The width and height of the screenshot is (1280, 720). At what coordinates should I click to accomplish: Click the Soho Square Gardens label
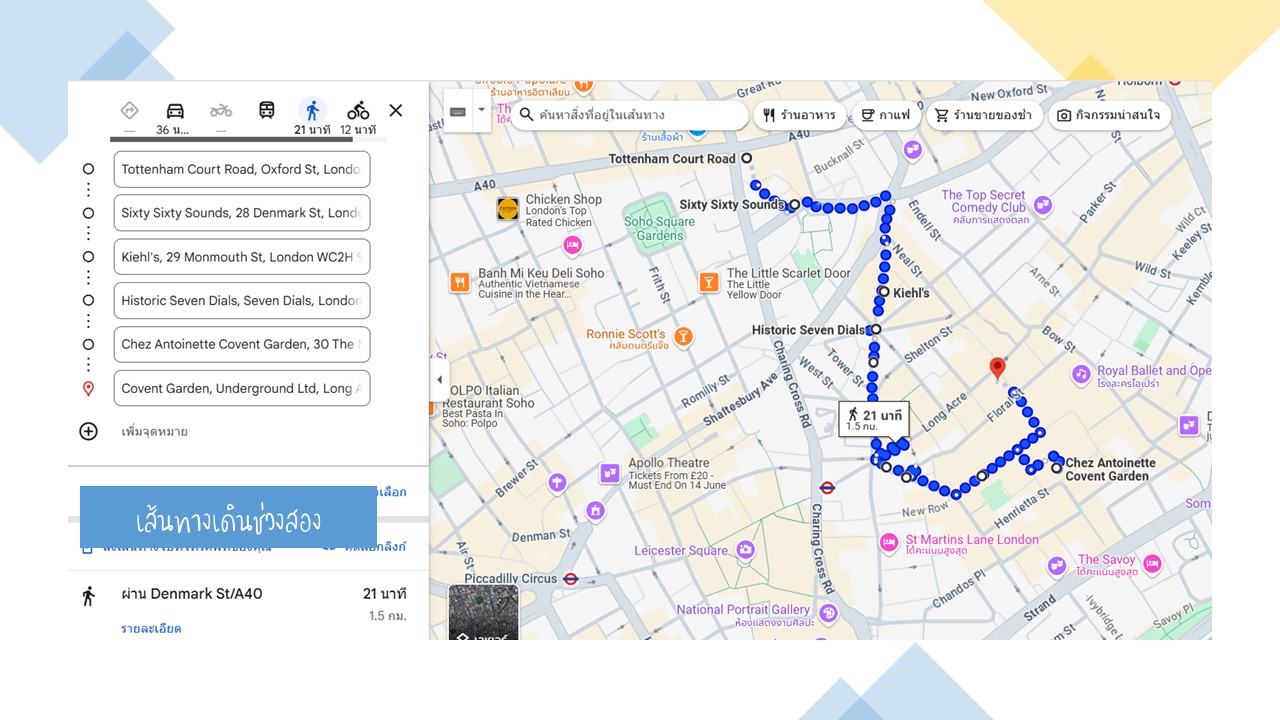tap(660, 229)
